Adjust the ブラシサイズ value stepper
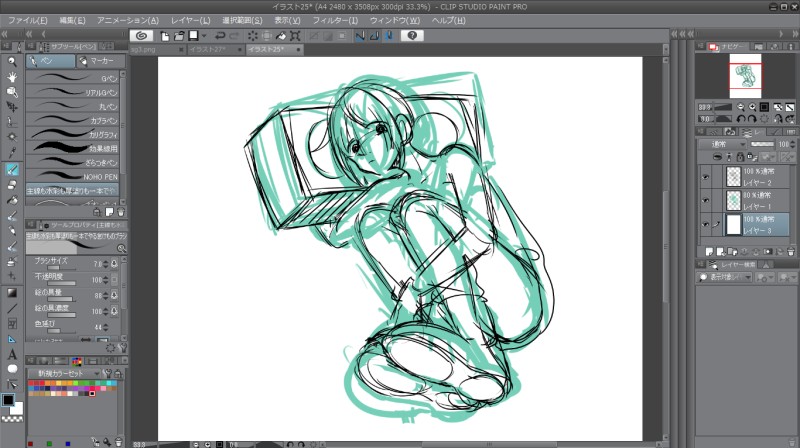The height and width of the screenshot is (448, 800). tap(105, 264)
